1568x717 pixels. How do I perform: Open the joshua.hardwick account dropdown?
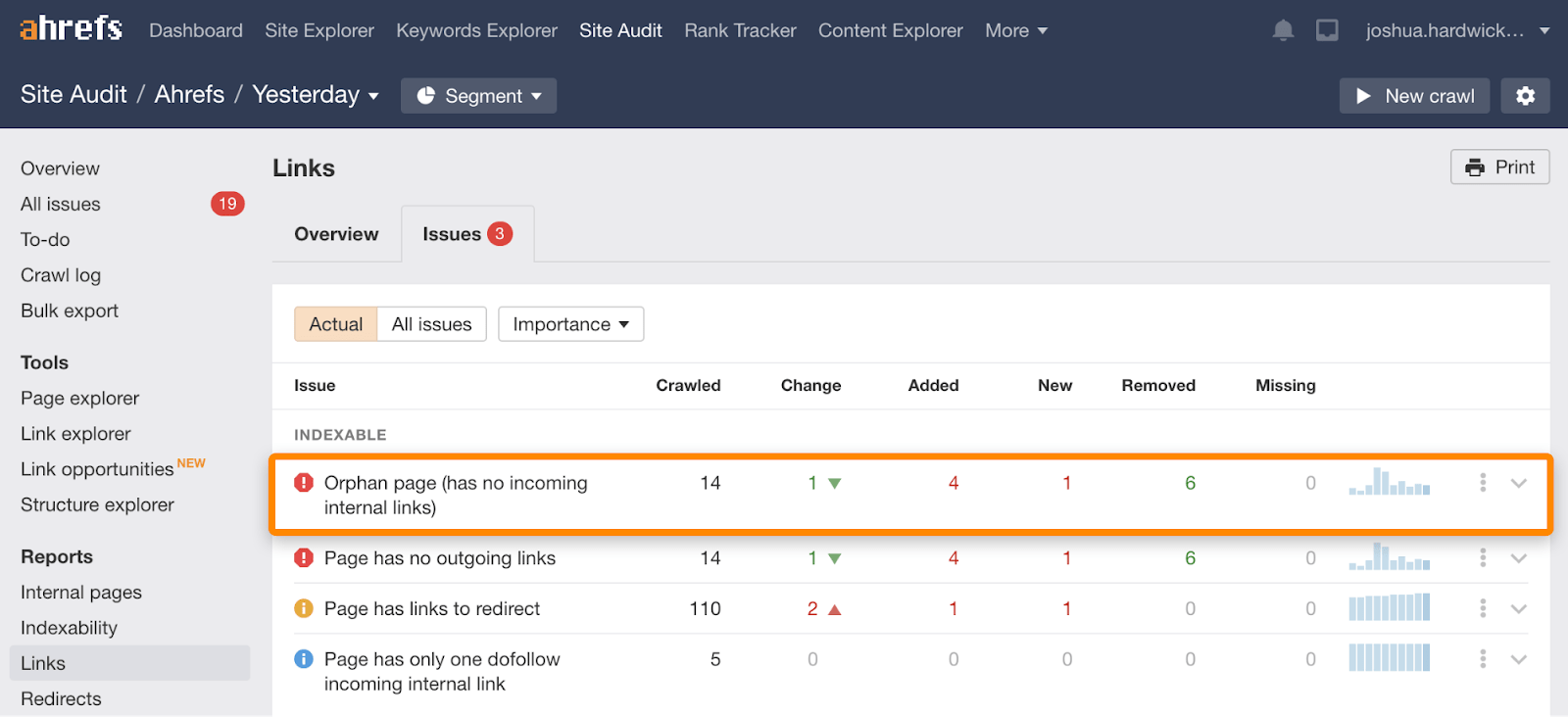tap(1457, 30)
